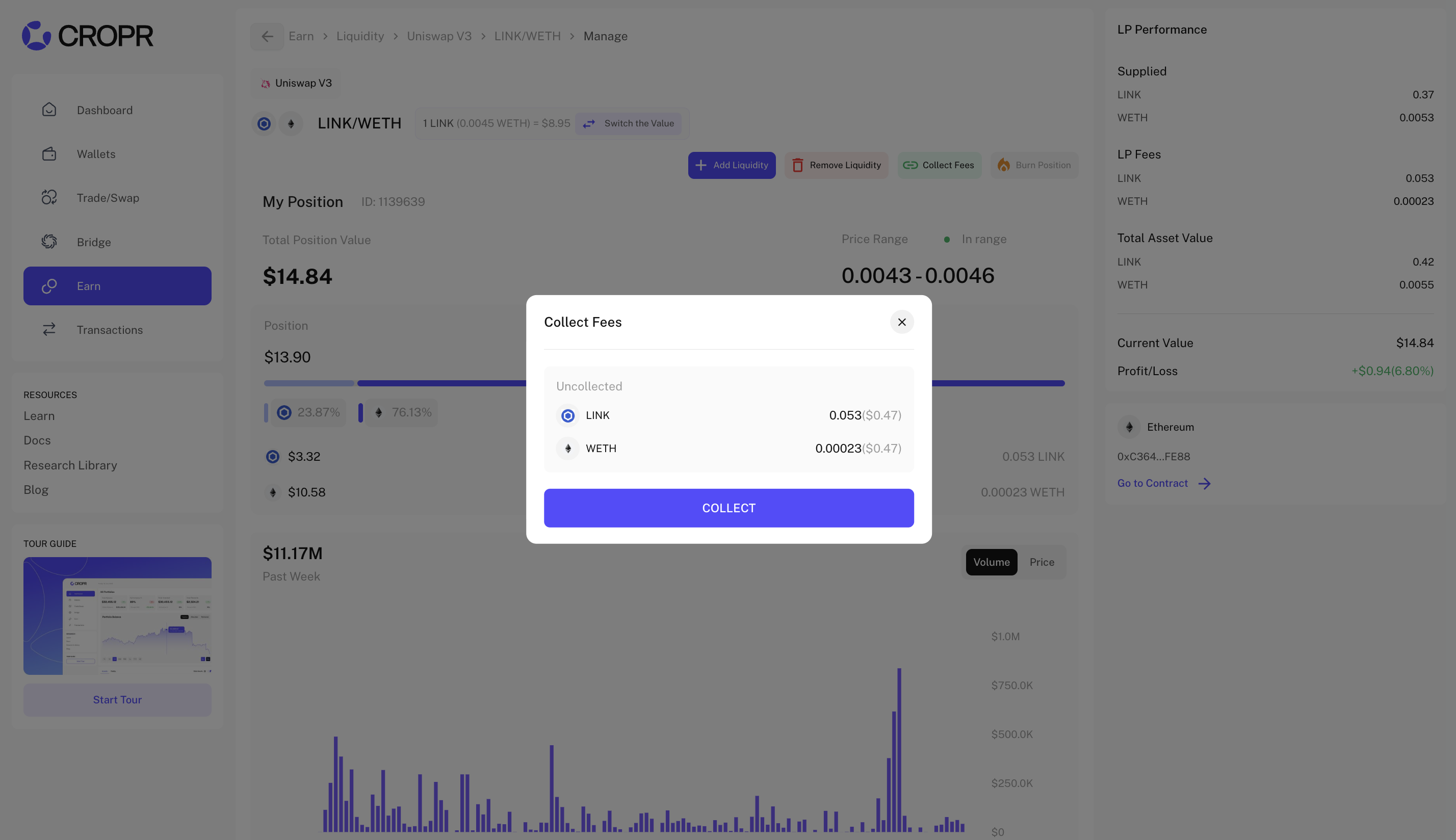Go back using the arrow button
Screen dimensions: 1456x840
point(267,36)
